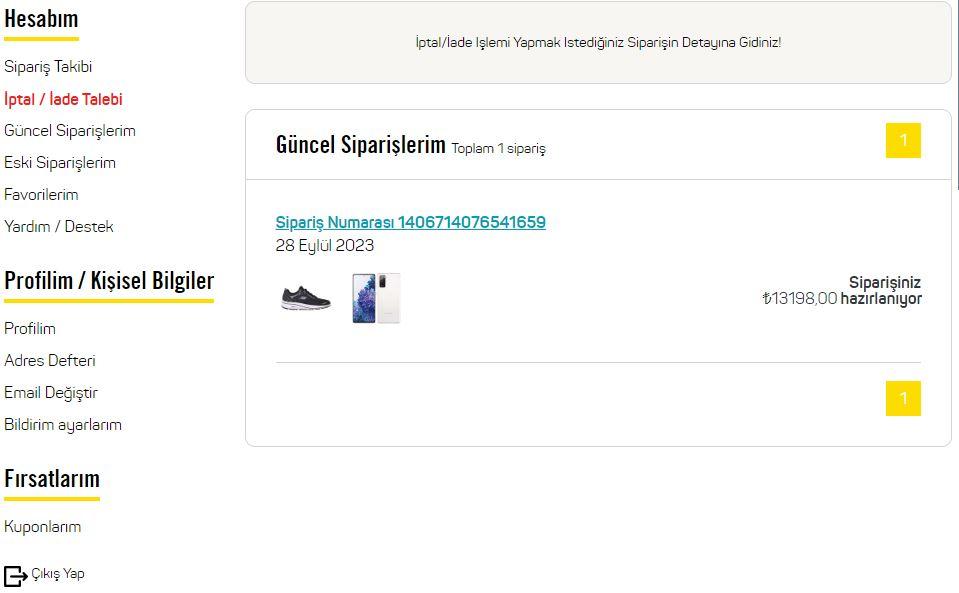Go to Sipariş Takibi
The height and width of the screenshot is (593, 959).
tap(48, 67)
